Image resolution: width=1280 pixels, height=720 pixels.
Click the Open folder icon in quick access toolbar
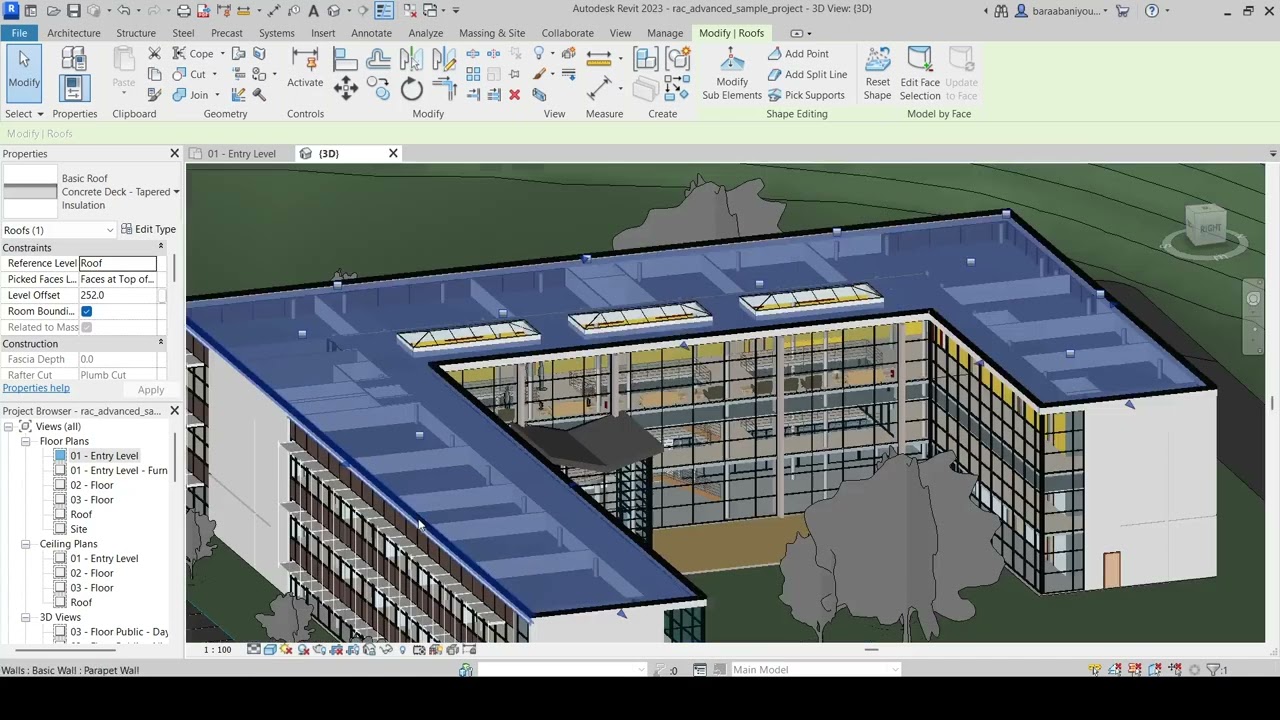[x=52, y=11]
